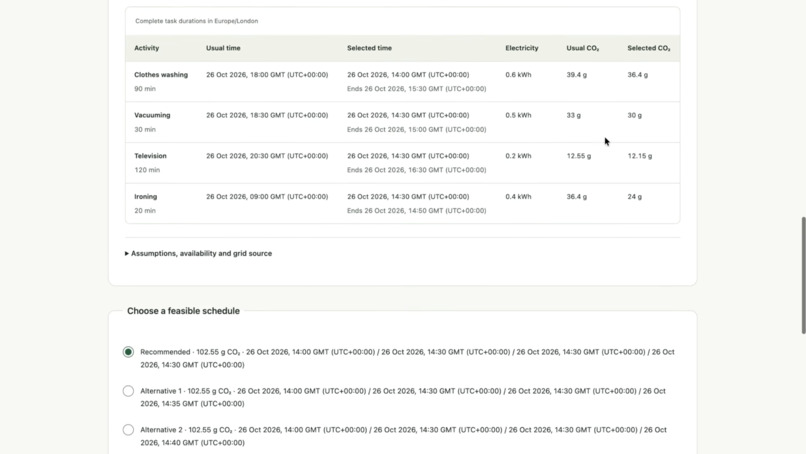The height and width of the screenshot is (454, 806).
Task: Select the Recommended schedule radio button
Action: click(x=128, y=352)
